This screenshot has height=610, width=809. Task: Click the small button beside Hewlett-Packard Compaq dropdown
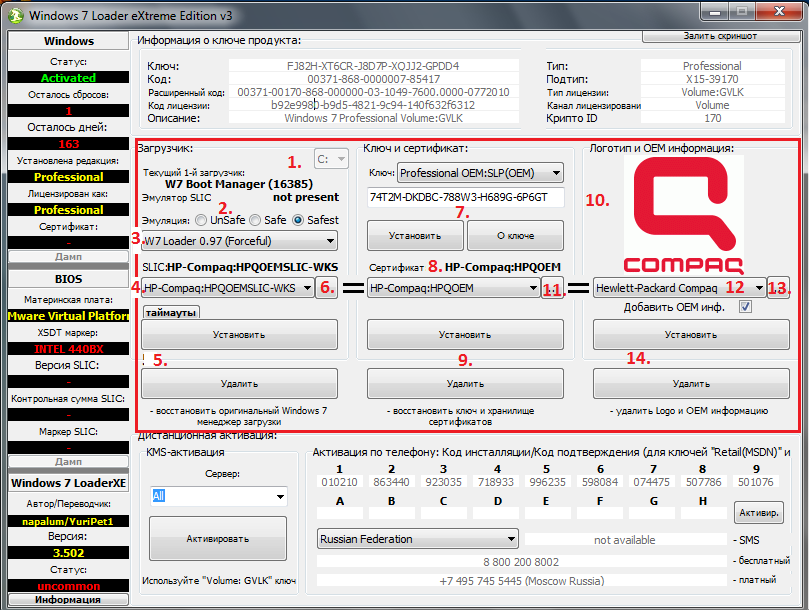(x=778, y=287)
